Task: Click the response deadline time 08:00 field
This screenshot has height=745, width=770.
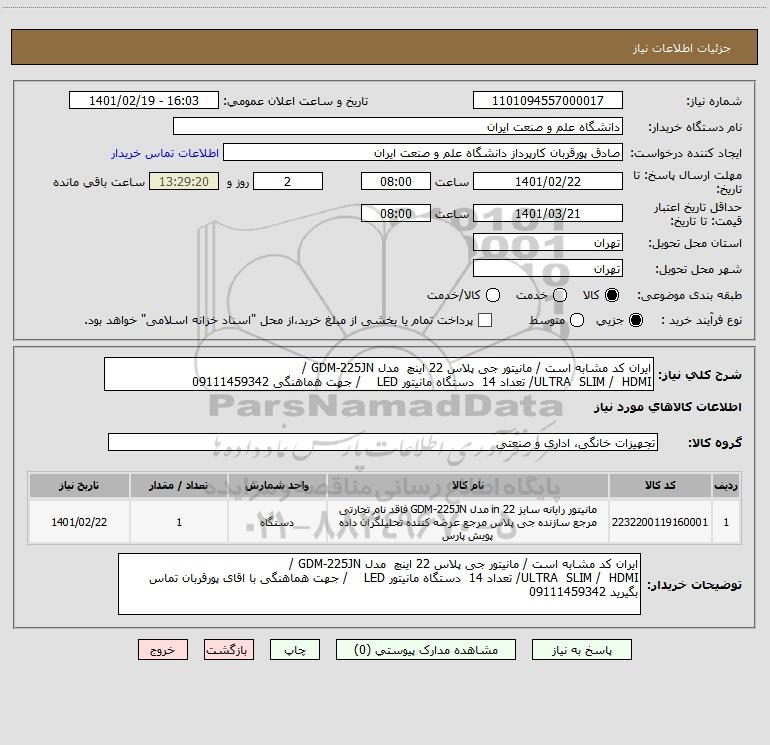Action: click(x=396, y=181)
